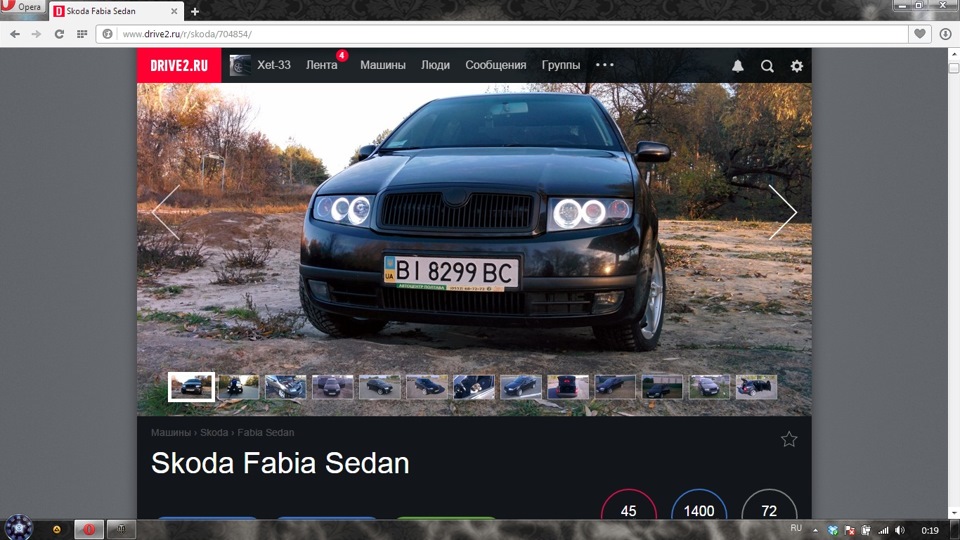Select the fifth gallery thumbnail
The image size is (960, 540).
(x=380, y=387)
